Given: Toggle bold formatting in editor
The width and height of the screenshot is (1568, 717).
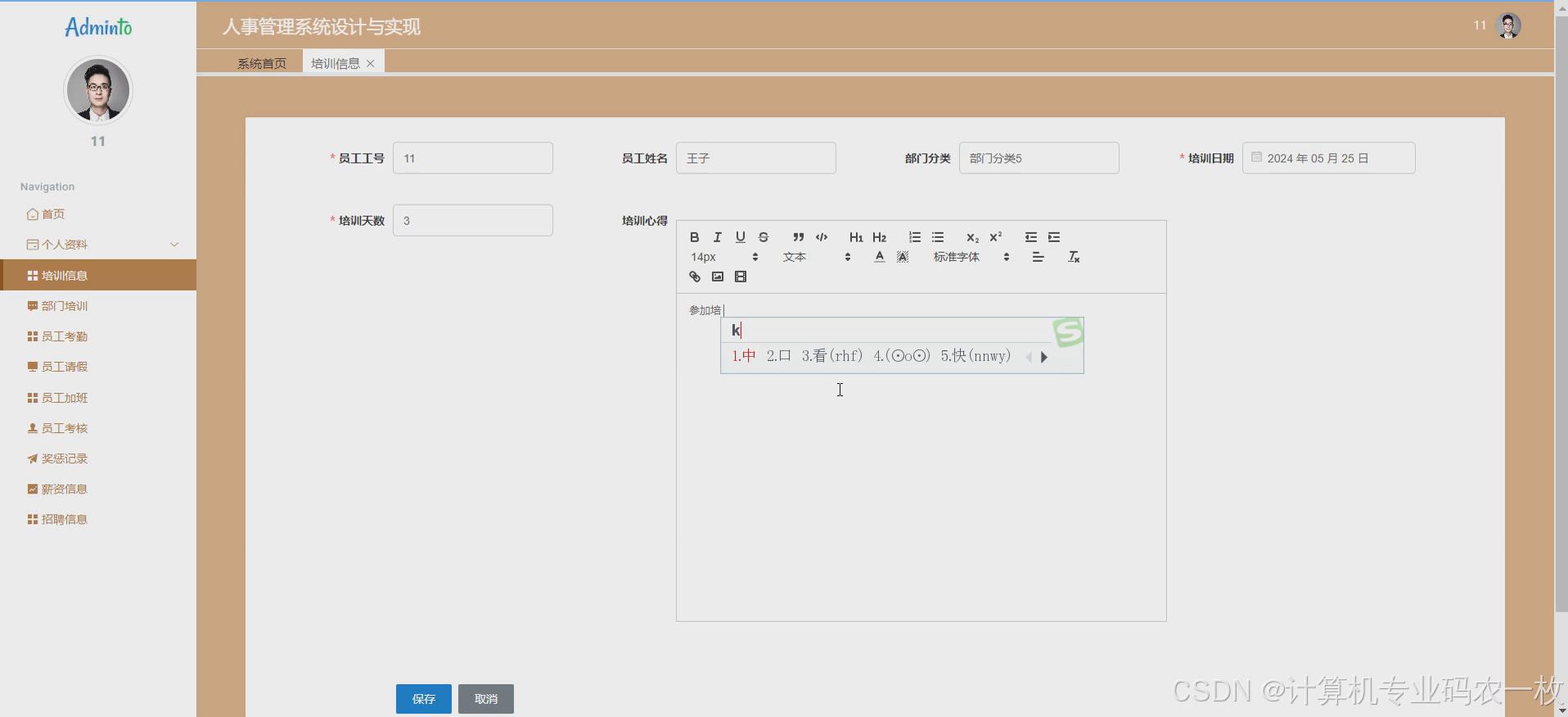Looking at the screenshot, I should (x=694, y=237).
